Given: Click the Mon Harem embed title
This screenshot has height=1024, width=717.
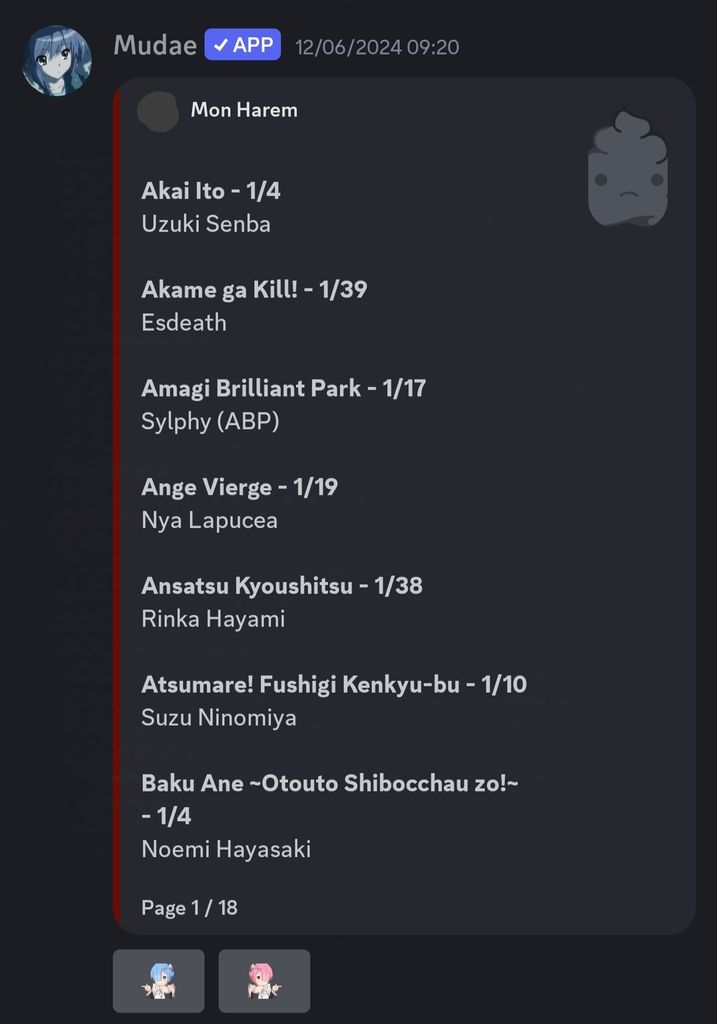Looking at the screenshot, I should (x=244, y=110).
